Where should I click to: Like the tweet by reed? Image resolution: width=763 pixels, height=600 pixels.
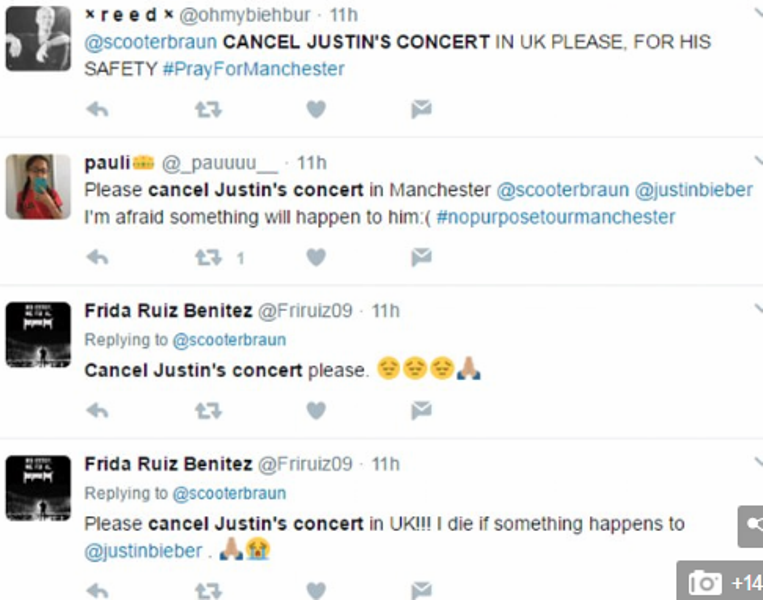pos(316,110)
